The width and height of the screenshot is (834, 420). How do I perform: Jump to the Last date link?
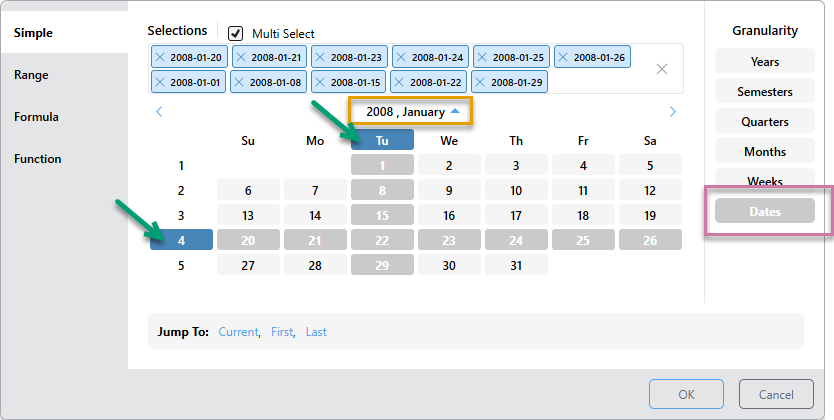316,332
